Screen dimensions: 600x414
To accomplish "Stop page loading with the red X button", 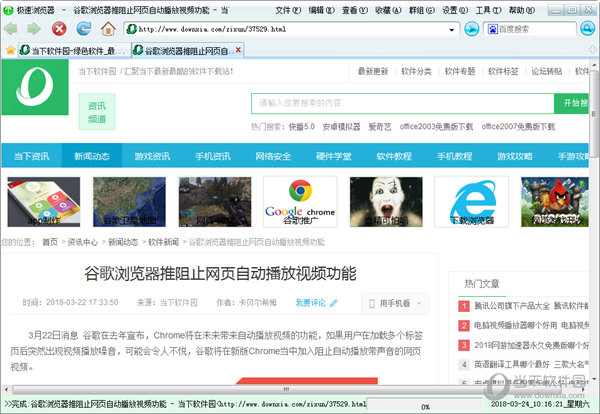I will (x=59, y=29).
